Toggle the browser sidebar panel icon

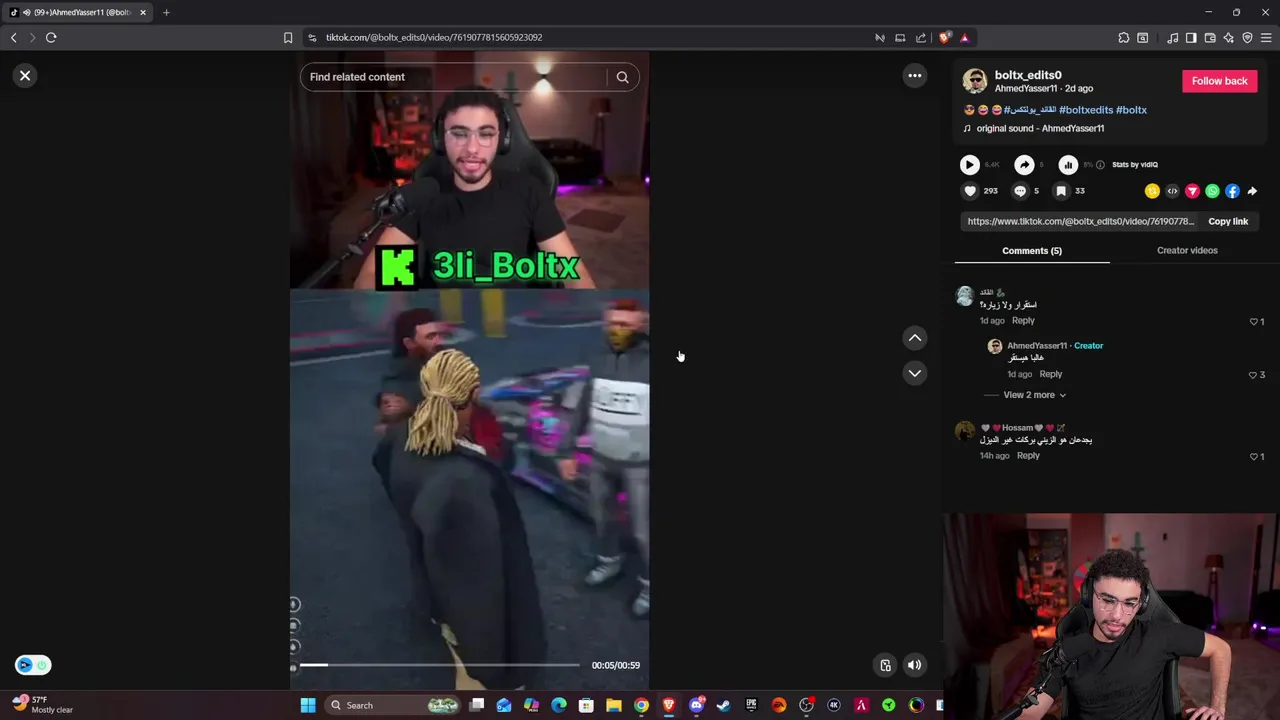click(x=1191, y=38)
